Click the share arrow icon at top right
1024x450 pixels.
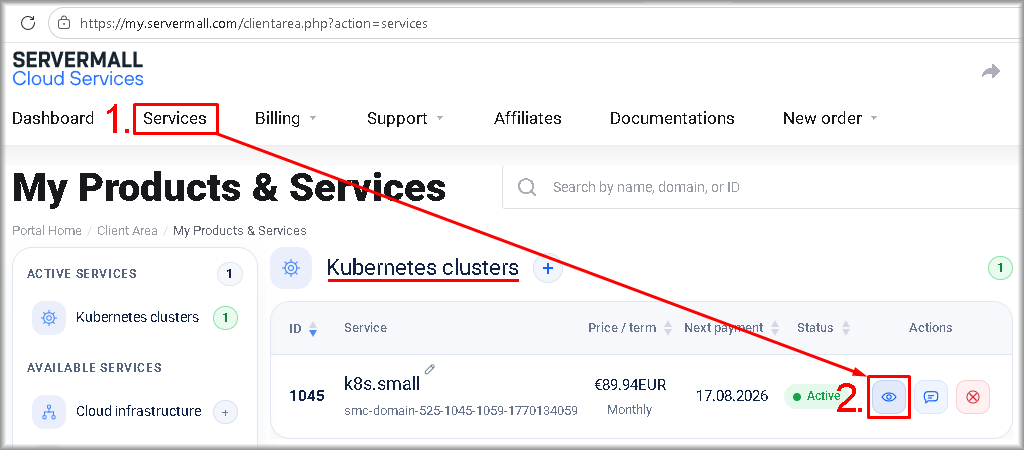point(991,71)
